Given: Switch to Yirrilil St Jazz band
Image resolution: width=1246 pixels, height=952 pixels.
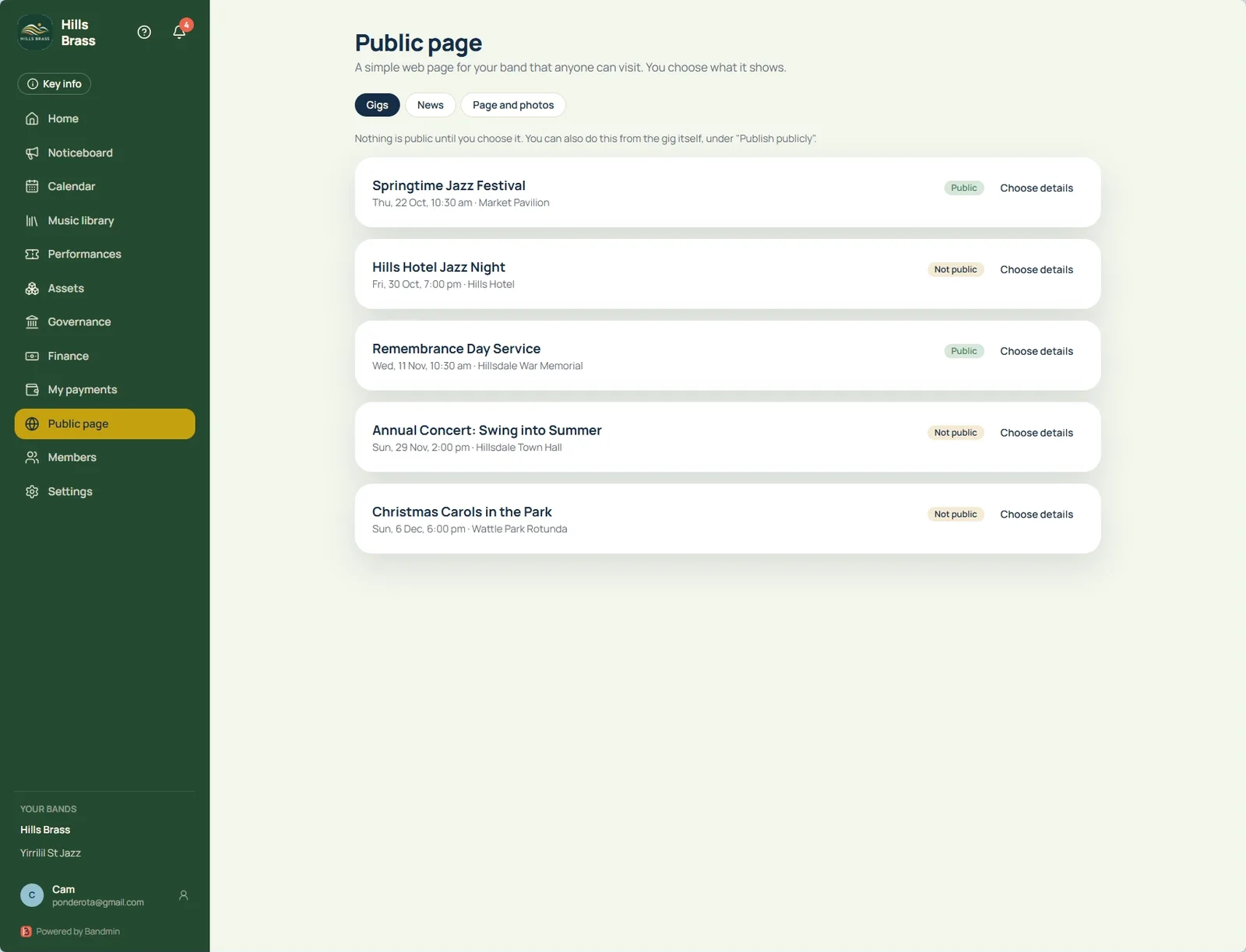Looking at the screenshot, I should (51, 853).
